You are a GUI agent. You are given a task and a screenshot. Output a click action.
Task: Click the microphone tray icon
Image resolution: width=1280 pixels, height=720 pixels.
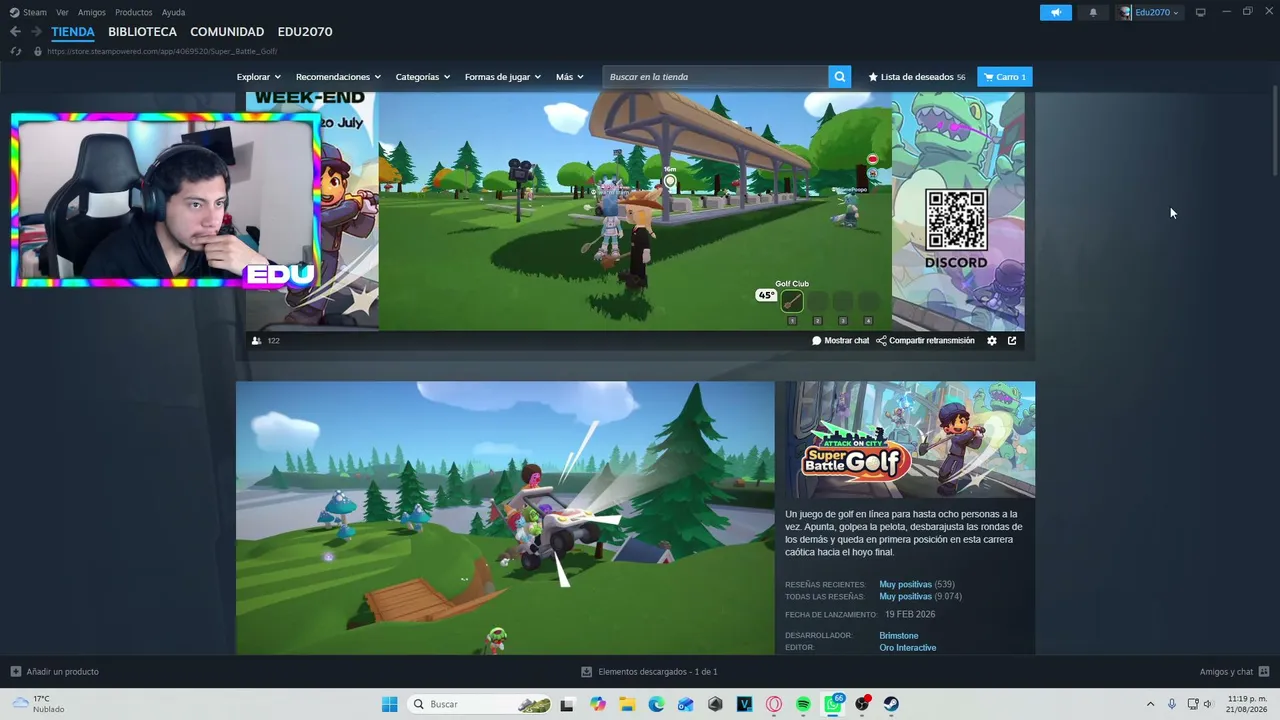[x=1172, y=704]
